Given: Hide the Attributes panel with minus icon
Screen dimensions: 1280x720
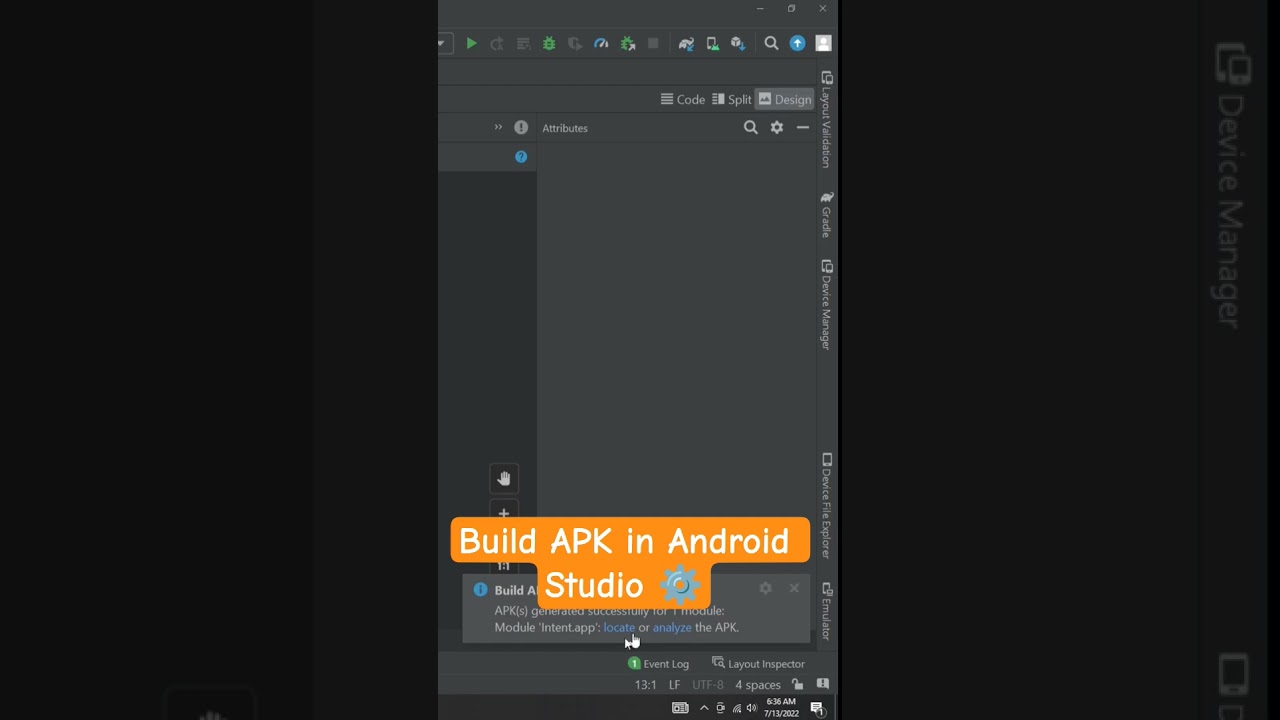Looking at the screenshot, I should pos(803,128).
